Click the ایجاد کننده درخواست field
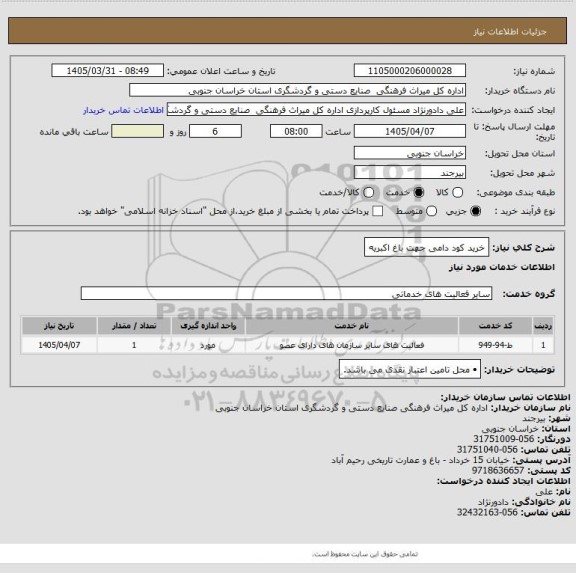Screen dimensions: 576x573 pyautogui.click(x=316, y=110)
